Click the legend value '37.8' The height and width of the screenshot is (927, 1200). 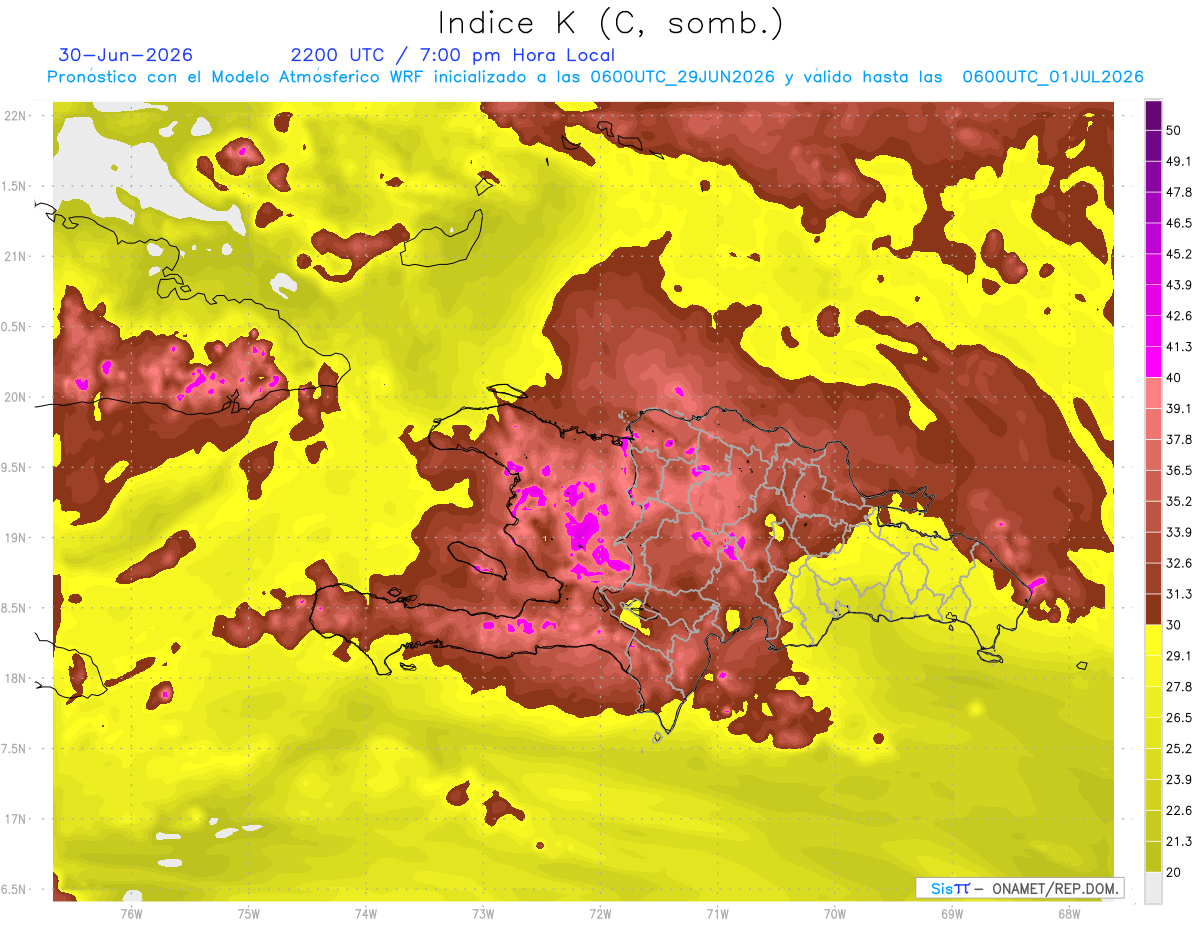click(x=1178, y=439)
